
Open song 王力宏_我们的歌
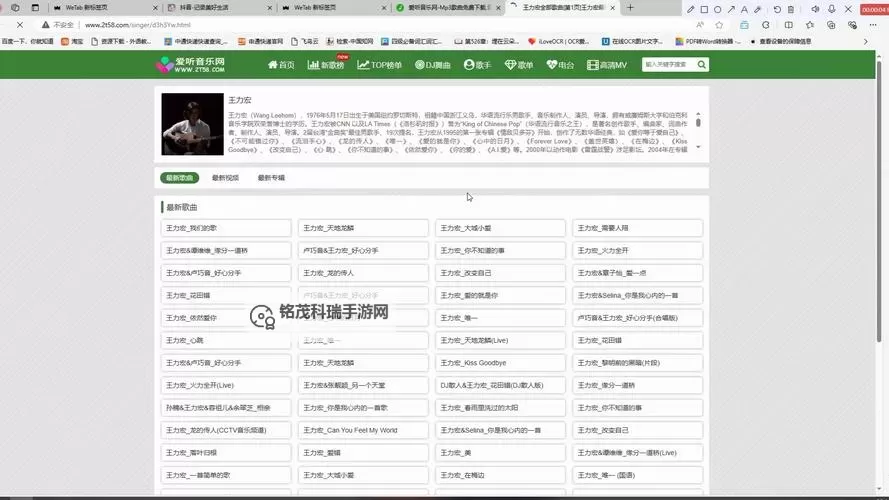click(x=226, y=228)
